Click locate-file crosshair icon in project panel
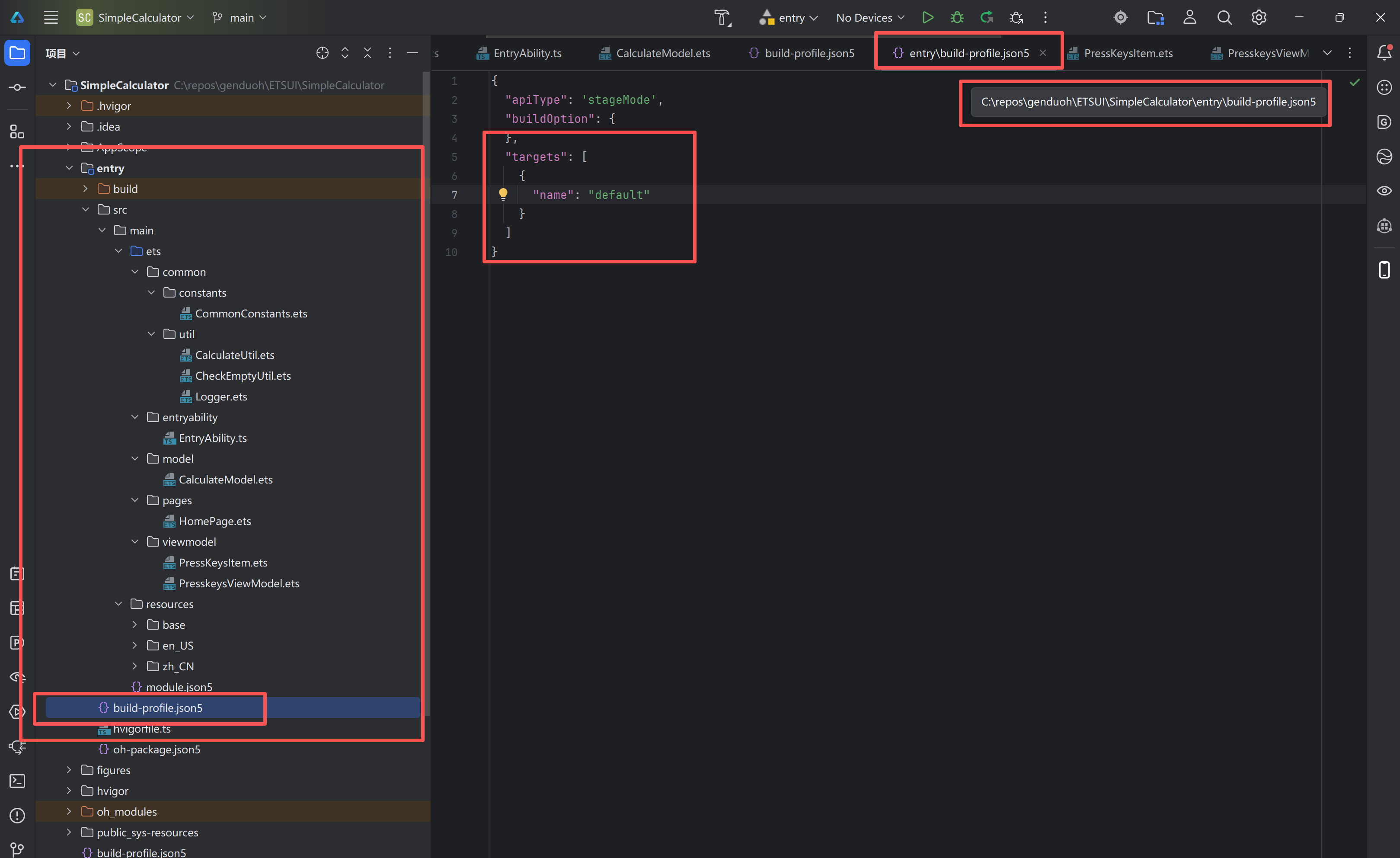The image size is (1400, 858). 322,53
